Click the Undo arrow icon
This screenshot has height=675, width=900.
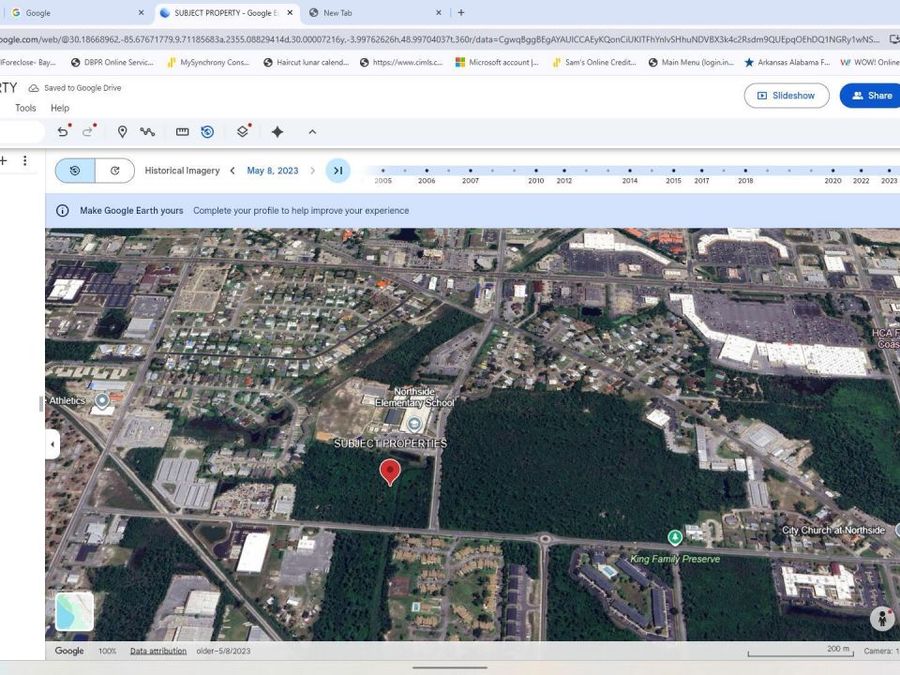[63, 131]
